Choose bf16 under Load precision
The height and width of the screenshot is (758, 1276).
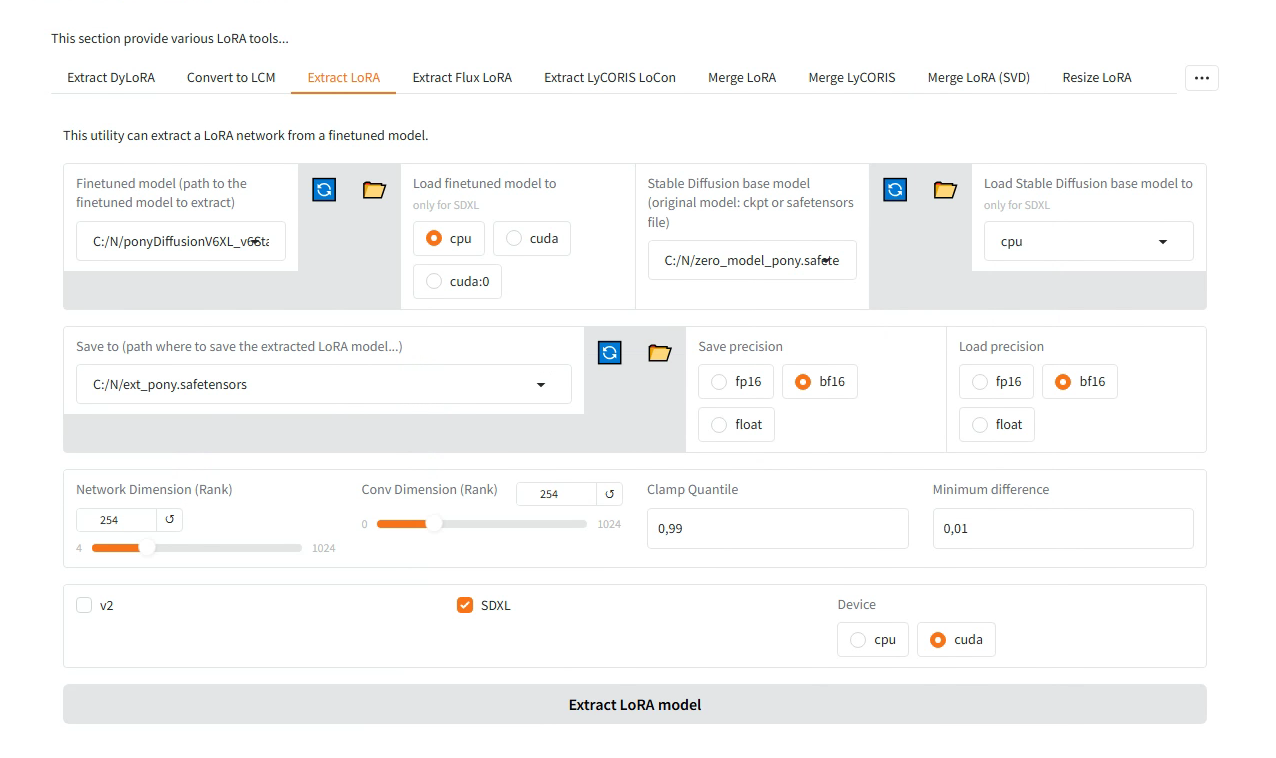pyautogui.click(x=1080, y=381)
